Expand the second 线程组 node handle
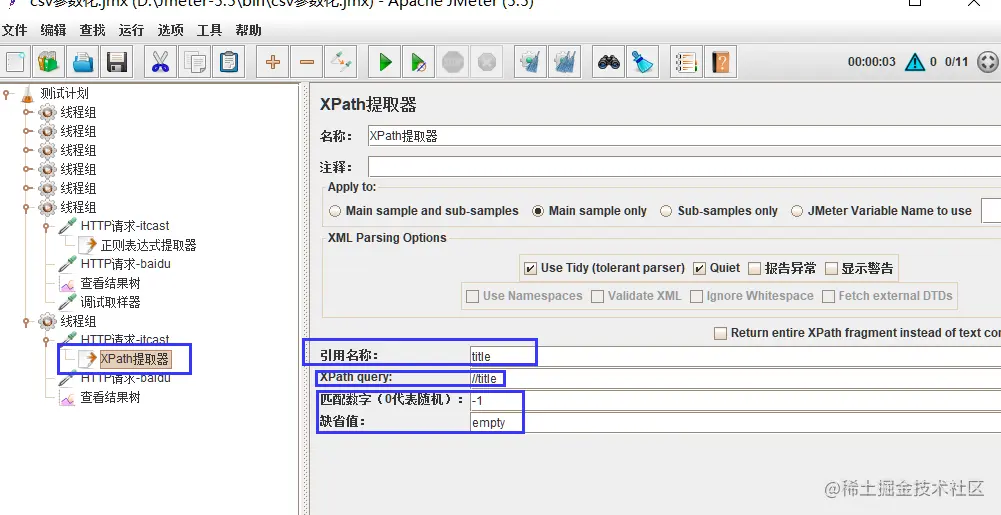 (x=27, y=131)
